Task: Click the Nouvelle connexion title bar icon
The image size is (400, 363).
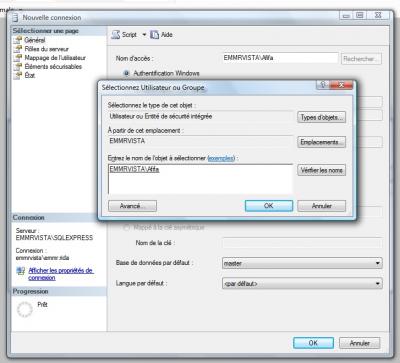Action: pyautogui.click(x=15, y=17)
